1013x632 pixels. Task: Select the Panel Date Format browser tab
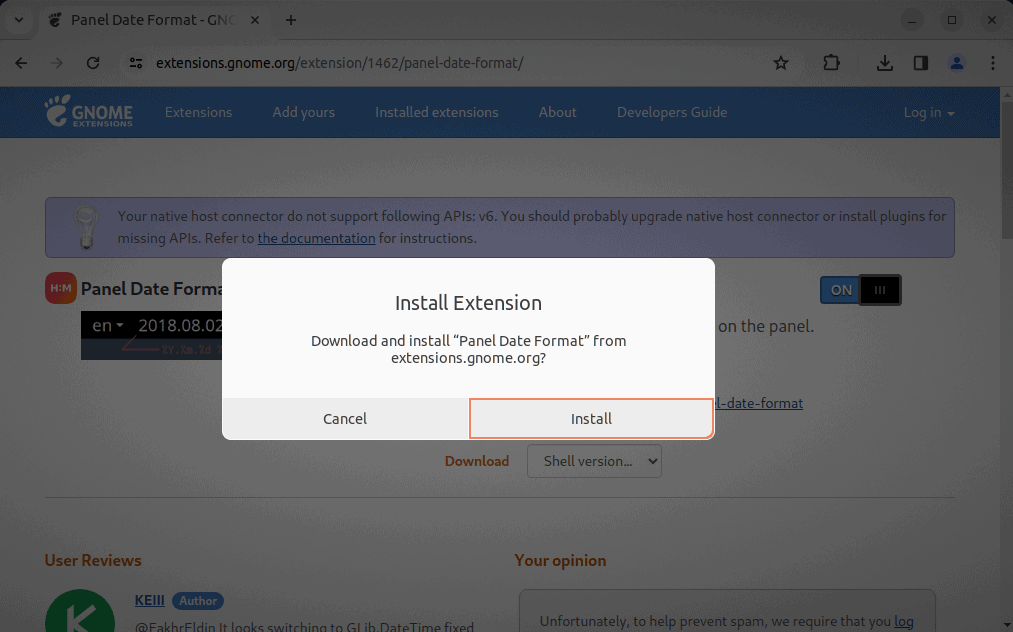[x=155, y=20]
